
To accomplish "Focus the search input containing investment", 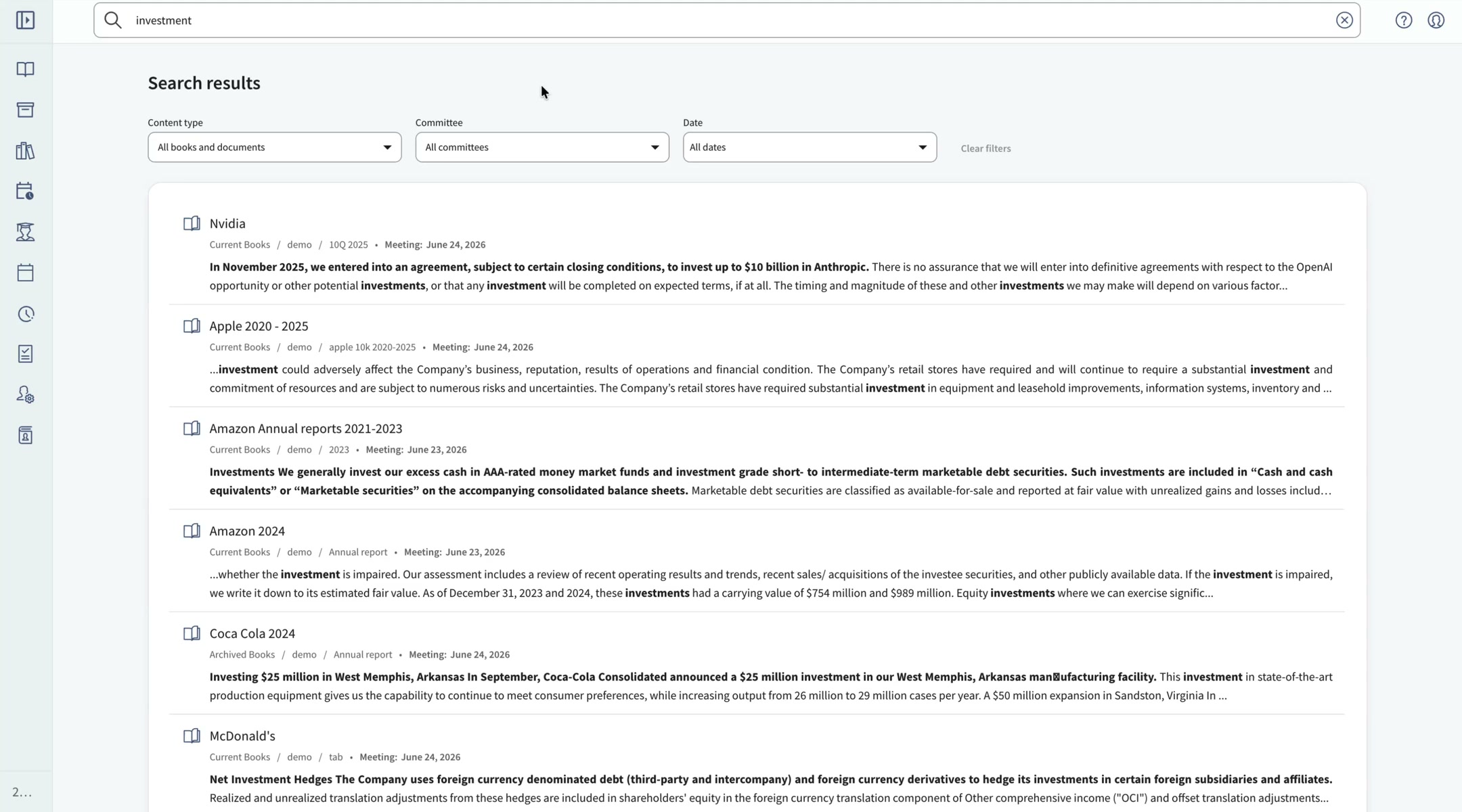I will pos(727,20).
